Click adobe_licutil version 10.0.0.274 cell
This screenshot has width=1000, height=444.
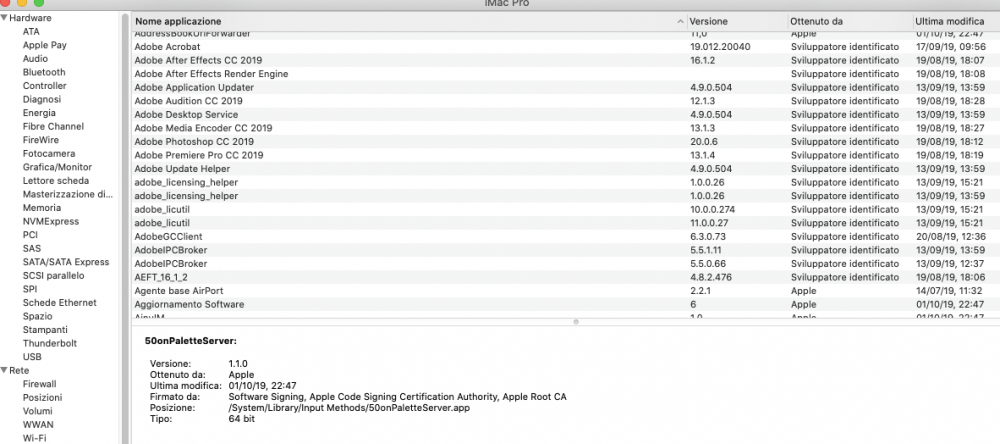pos(712,209)
